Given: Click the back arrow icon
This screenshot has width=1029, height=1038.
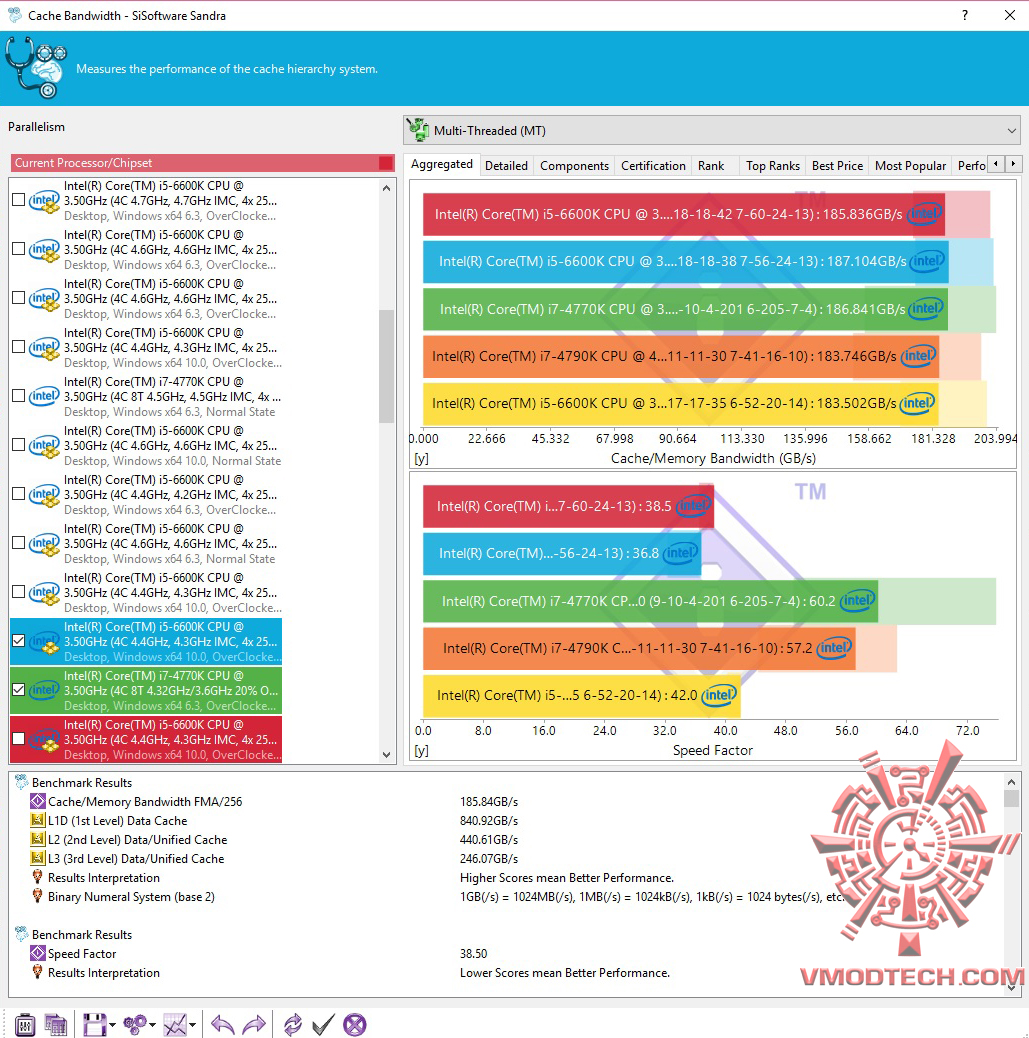Looking at the screenshot, I should tap(222, 1025).
